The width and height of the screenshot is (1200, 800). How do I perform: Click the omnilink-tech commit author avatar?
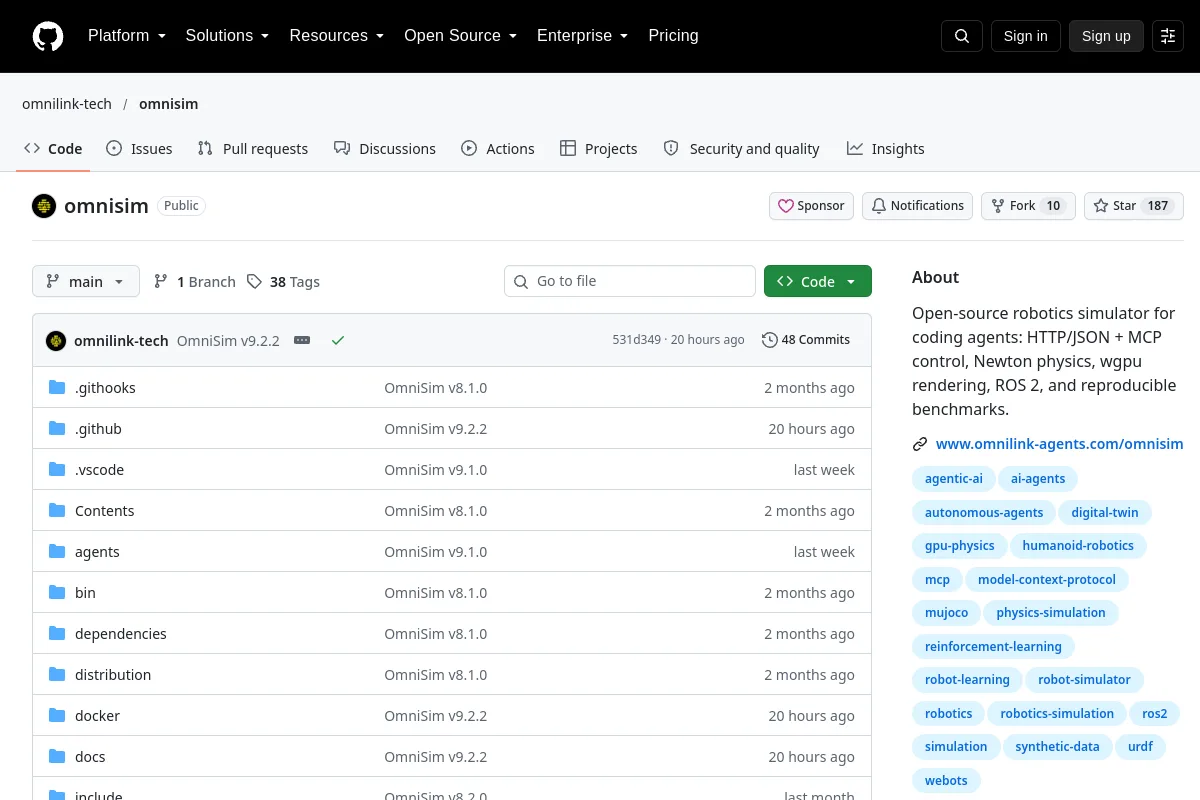tap(56, 340)
